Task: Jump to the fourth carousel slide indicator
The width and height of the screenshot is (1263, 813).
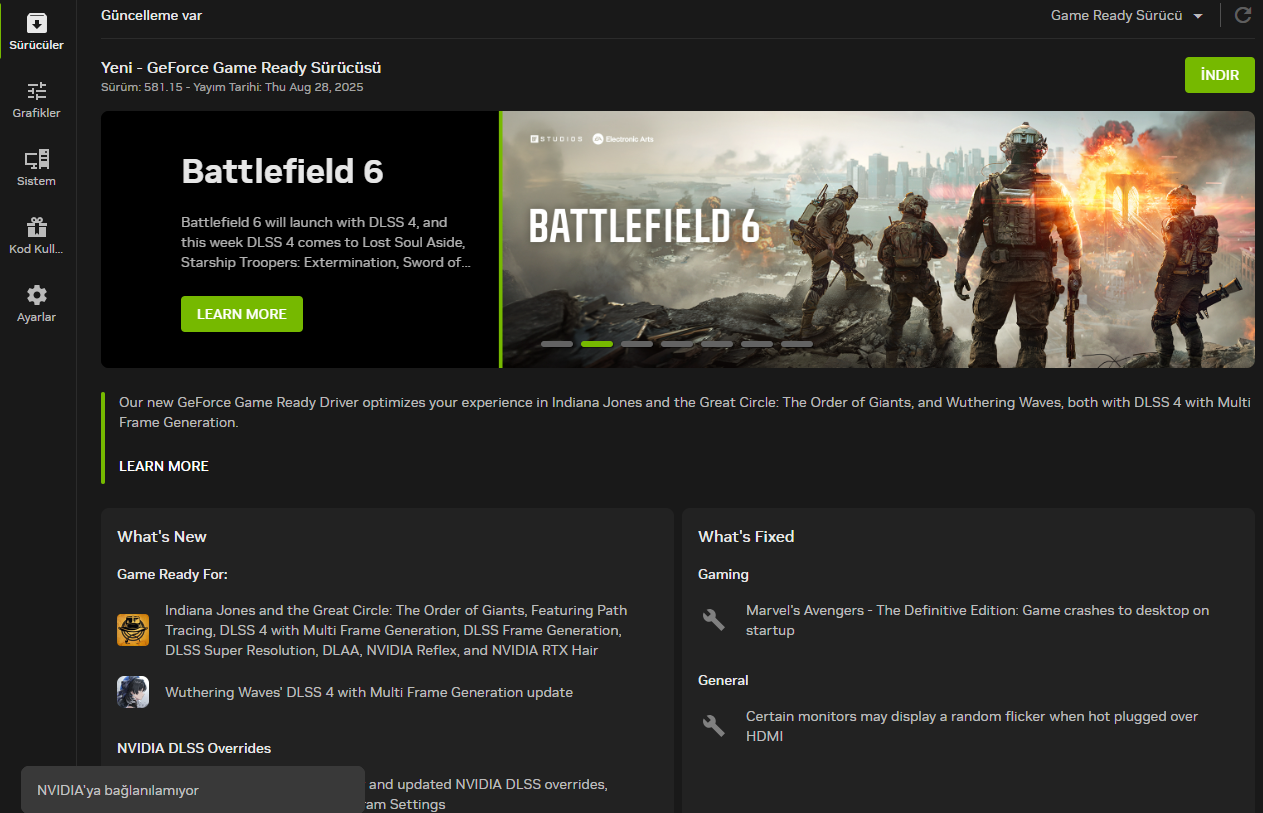Action: click(677, 344)
